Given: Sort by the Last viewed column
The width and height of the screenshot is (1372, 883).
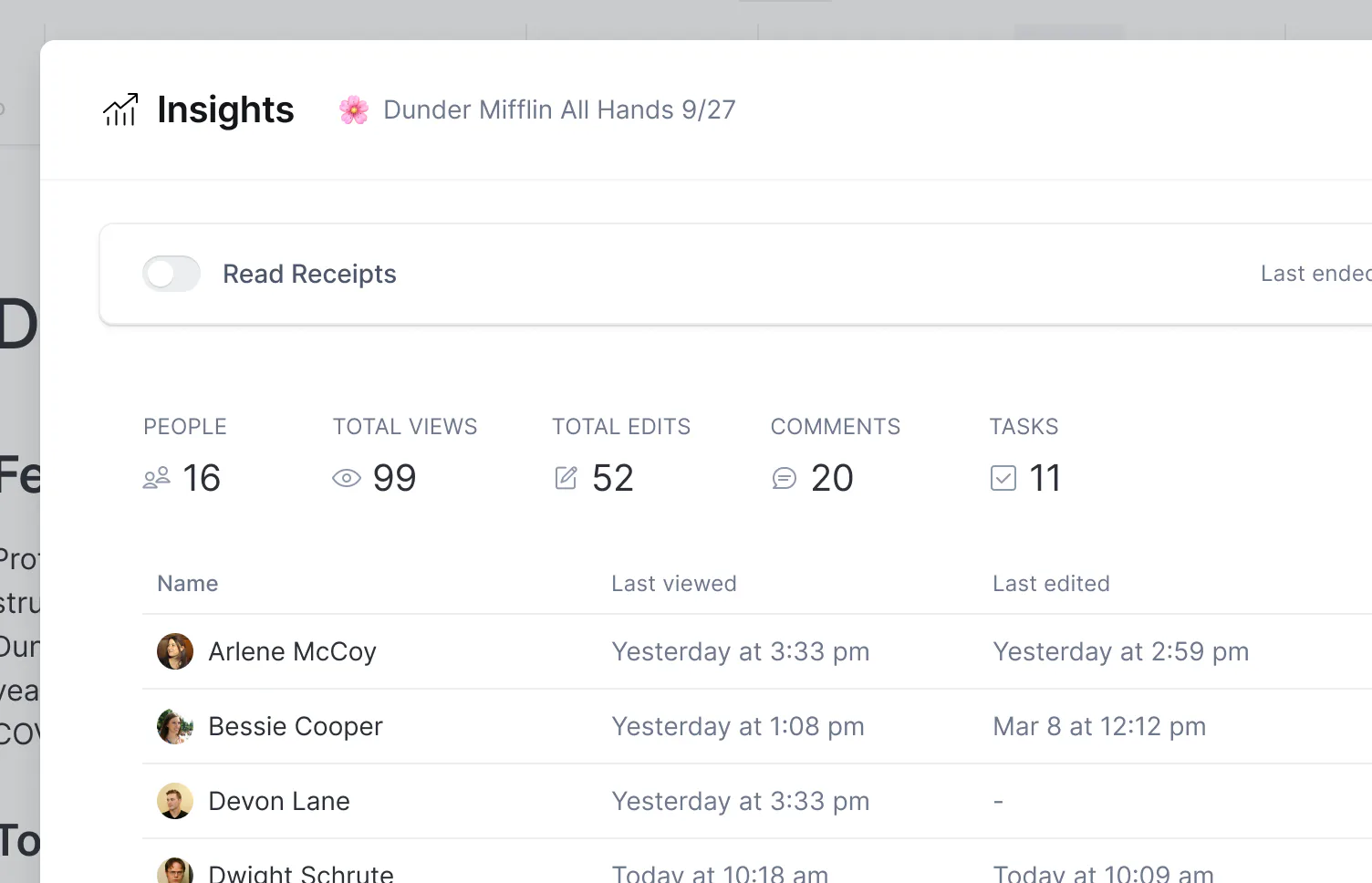Looking at the screenshot, I should 674,584.
